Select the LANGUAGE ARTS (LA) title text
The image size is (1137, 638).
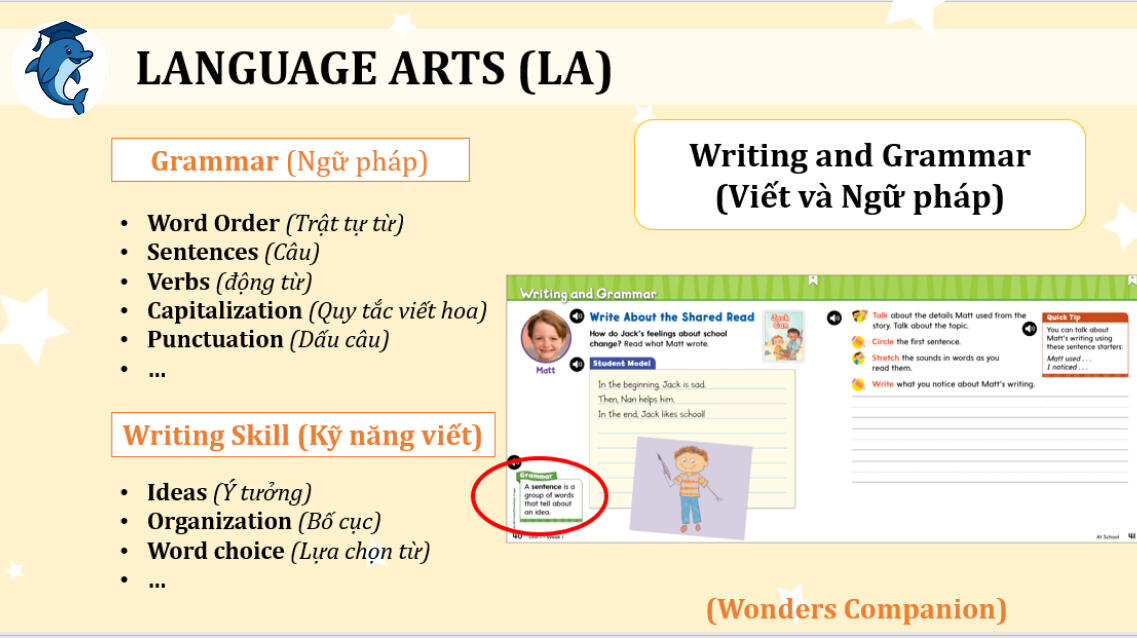click(373, 70)
